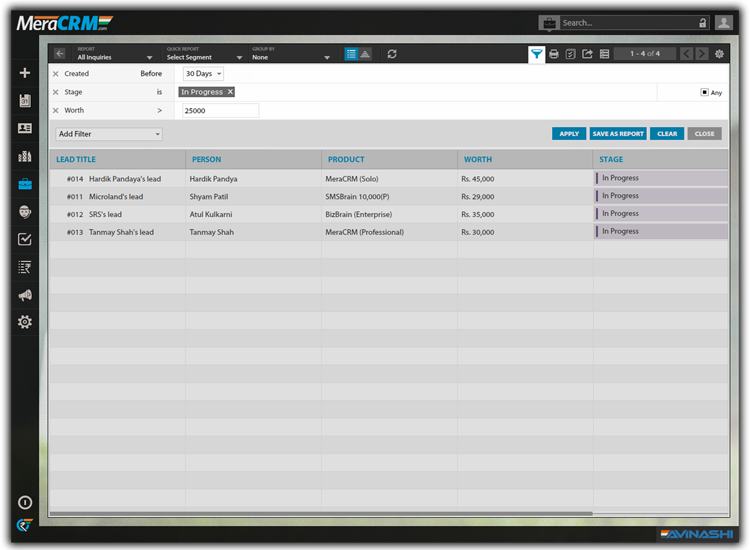Click worth value Rs. 45,000
This screenshot has width=750, height=550.
click(x=478, y=179)
